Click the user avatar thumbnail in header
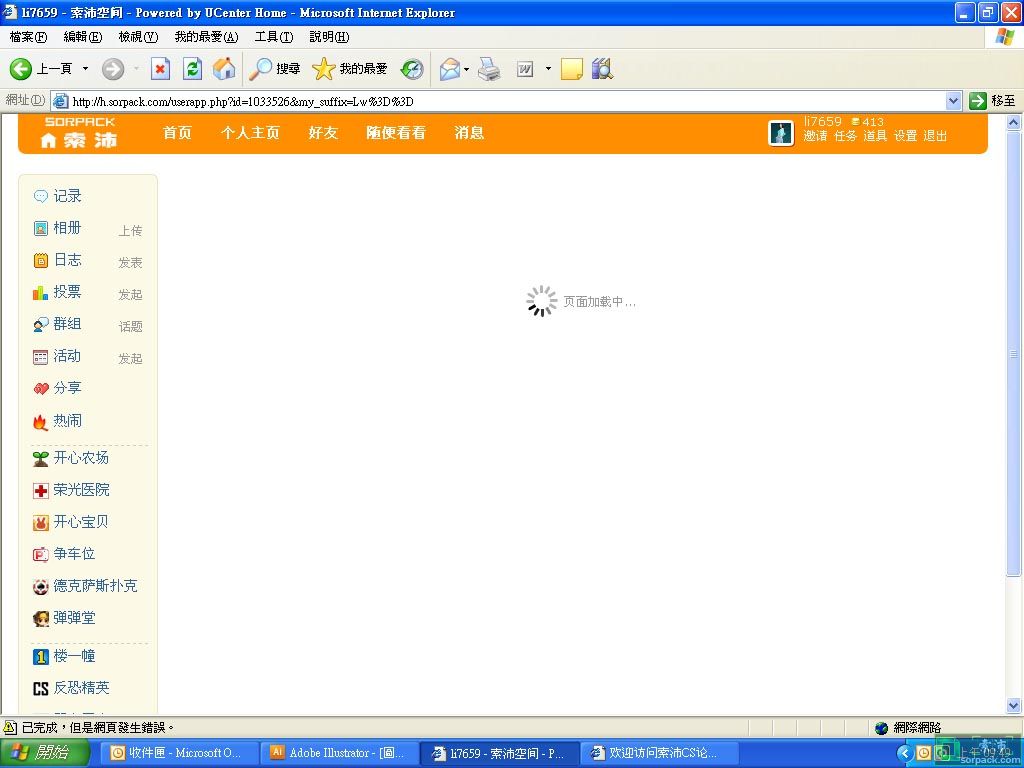Screen dimensions: 1024x768 pyautogui.click(x=781, y=132)
